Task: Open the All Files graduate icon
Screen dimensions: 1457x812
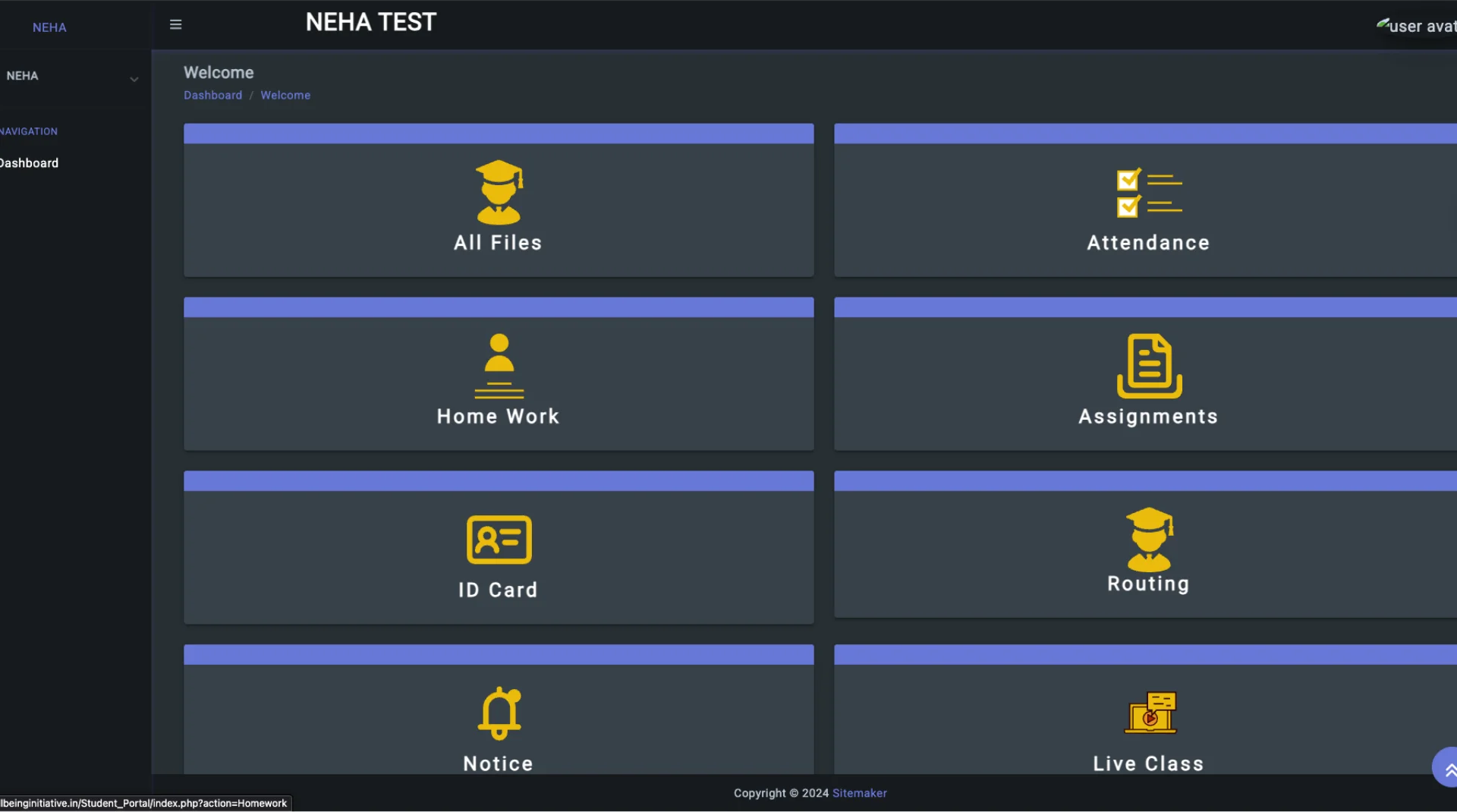Action: (499, 192)
